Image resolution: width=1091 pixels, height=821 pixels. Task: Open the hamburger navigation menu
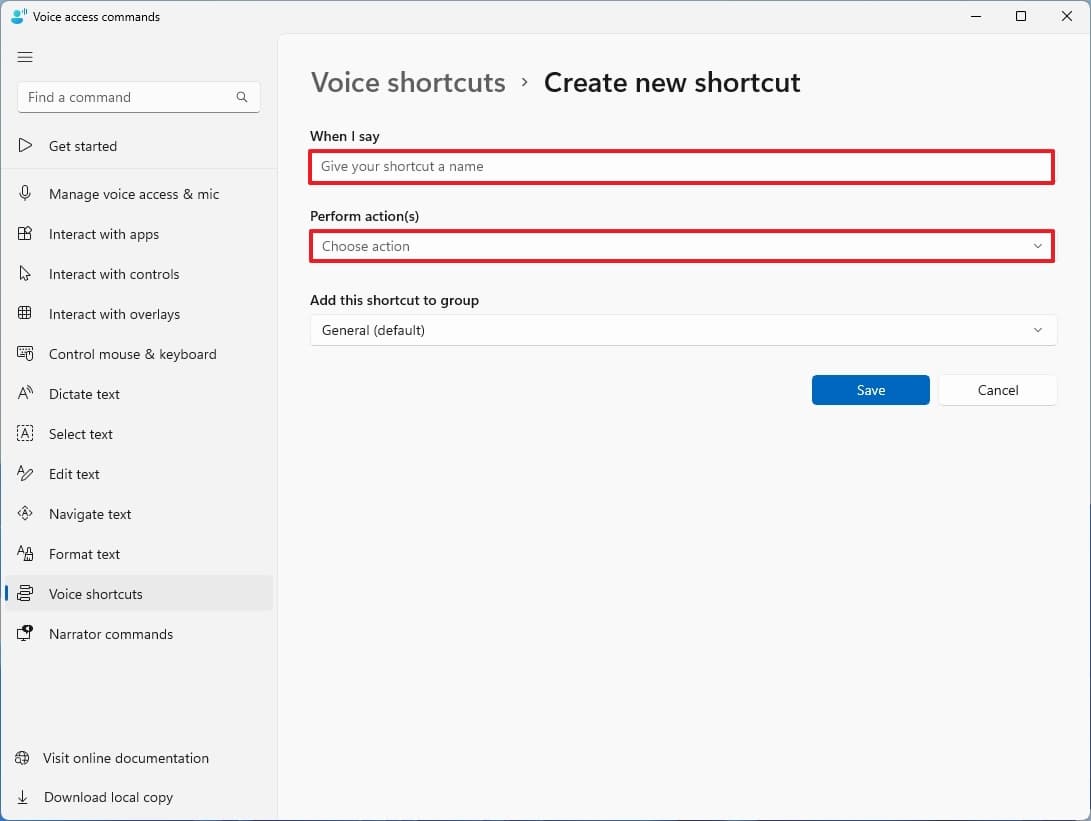click(25, 57)
